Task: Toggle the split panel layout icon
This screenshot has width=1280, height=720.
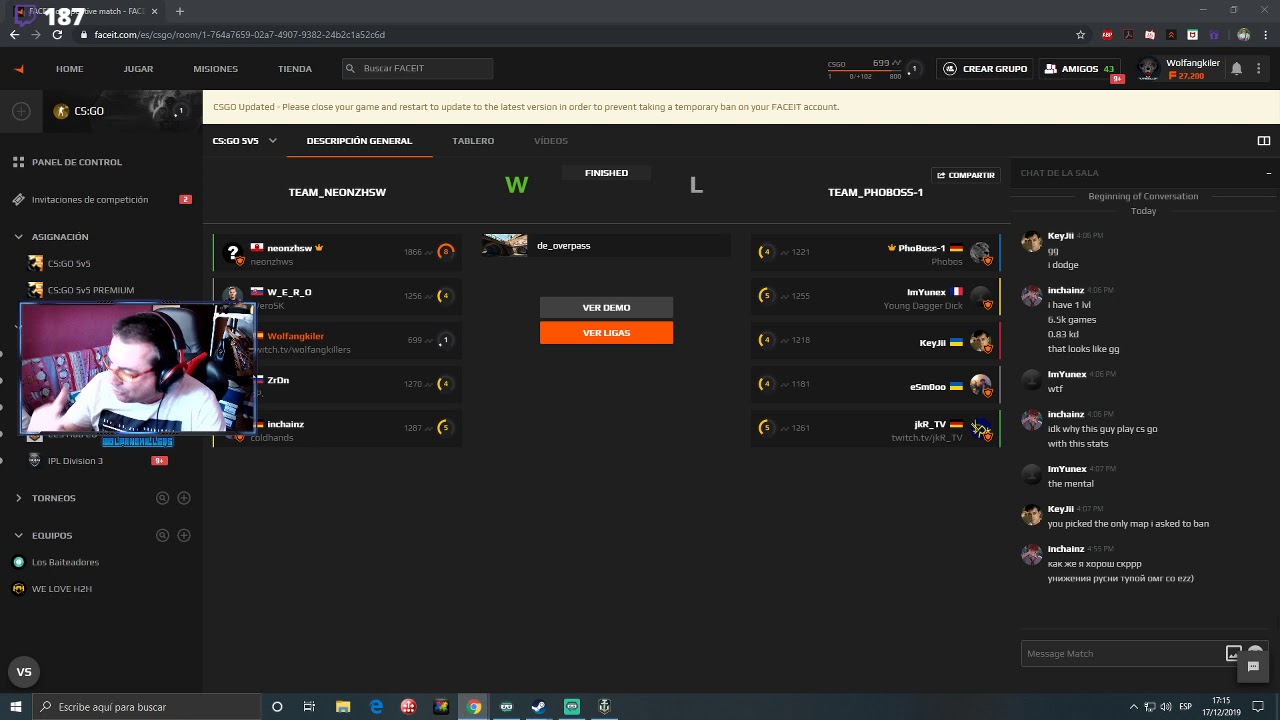Action: pos(1263,141)
